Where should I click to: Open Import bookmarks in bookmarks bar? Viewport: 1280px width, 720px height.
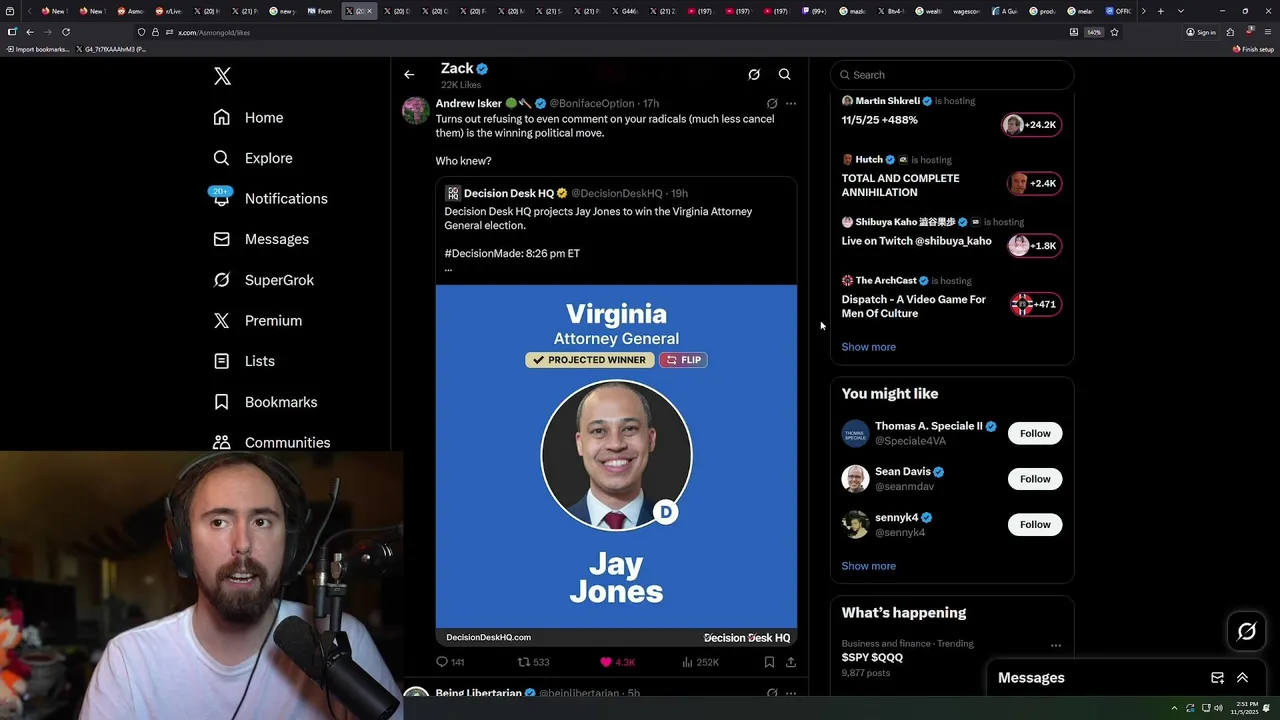click(38, 49)
